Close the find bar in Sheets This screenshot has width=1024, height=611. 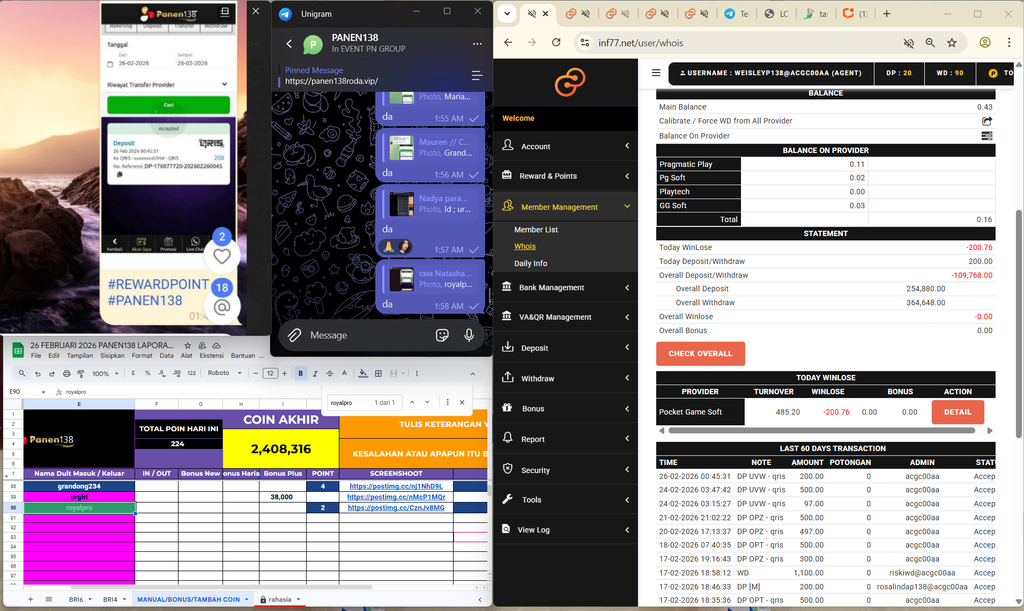(x=462, y=402)
